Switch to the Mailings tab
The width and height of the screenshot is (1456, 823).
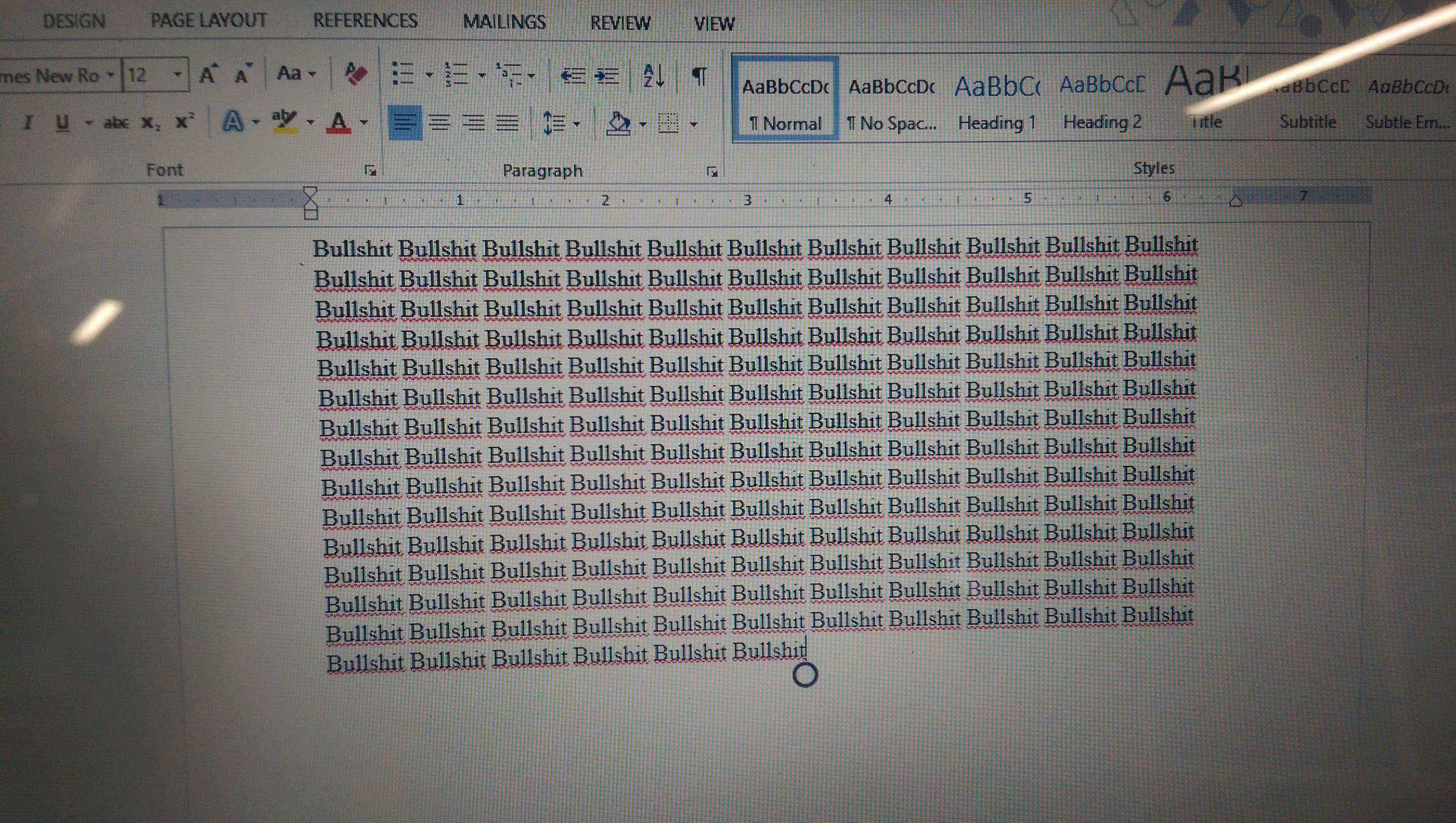[504, 22]
